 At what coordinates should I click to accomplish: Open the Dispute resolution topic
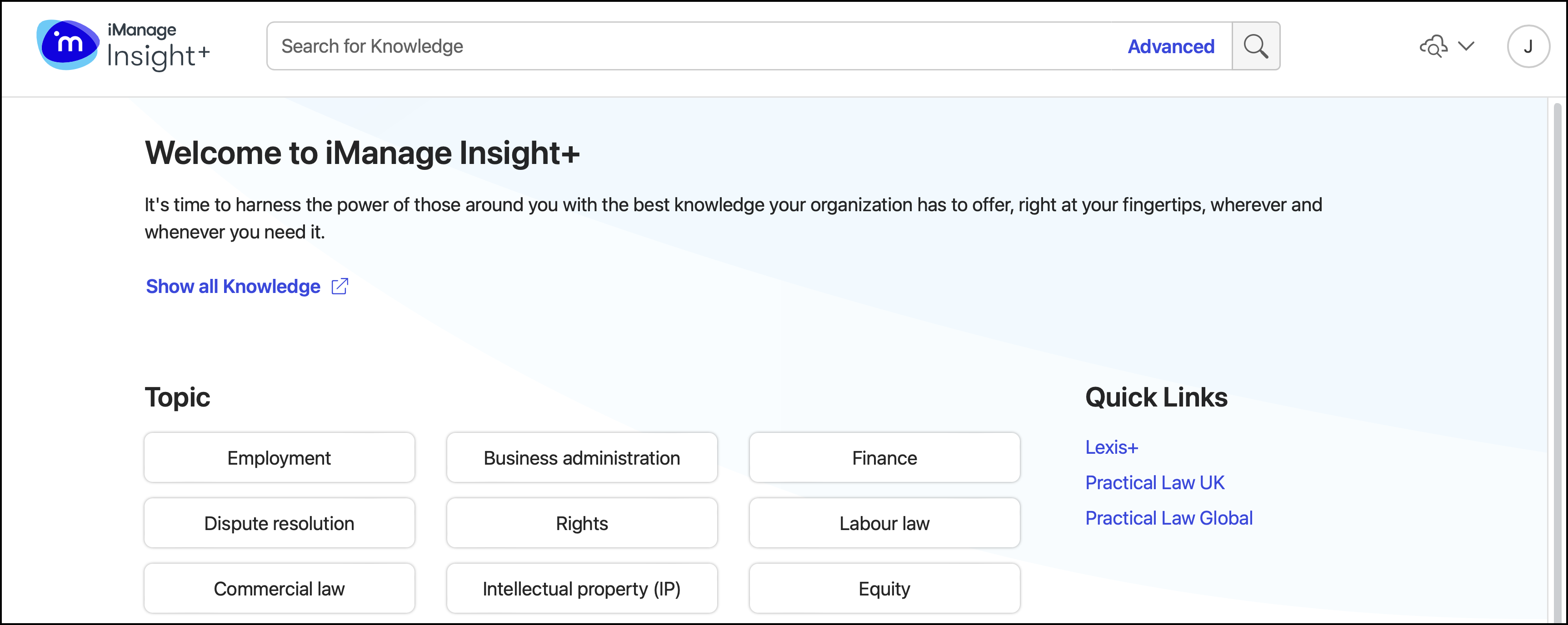pyautogui.click(x=280, y=523)
